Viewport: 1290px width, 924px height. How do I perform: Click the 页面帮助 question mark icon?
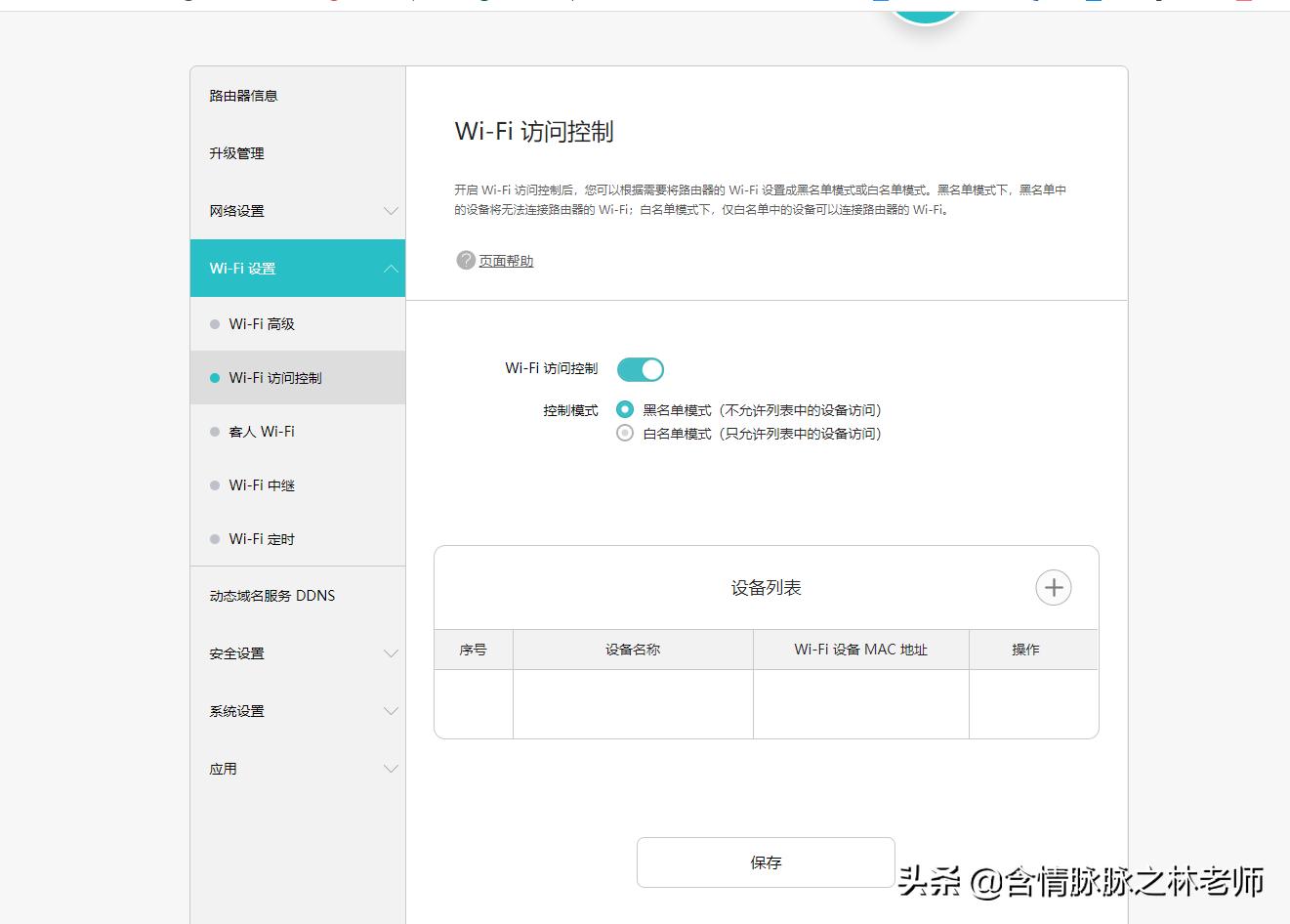[x=465, y=261]
